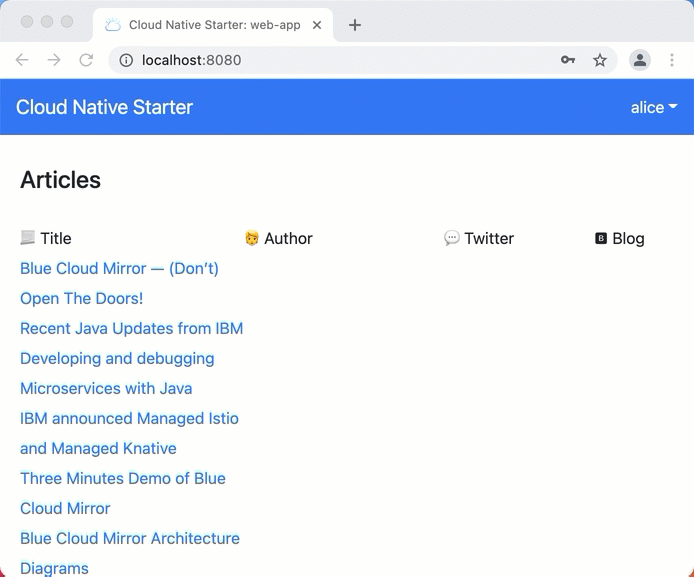Open Recent Java Updates from IBM
This screenshot has width=694, height=577.
click(x=131, y=328)
